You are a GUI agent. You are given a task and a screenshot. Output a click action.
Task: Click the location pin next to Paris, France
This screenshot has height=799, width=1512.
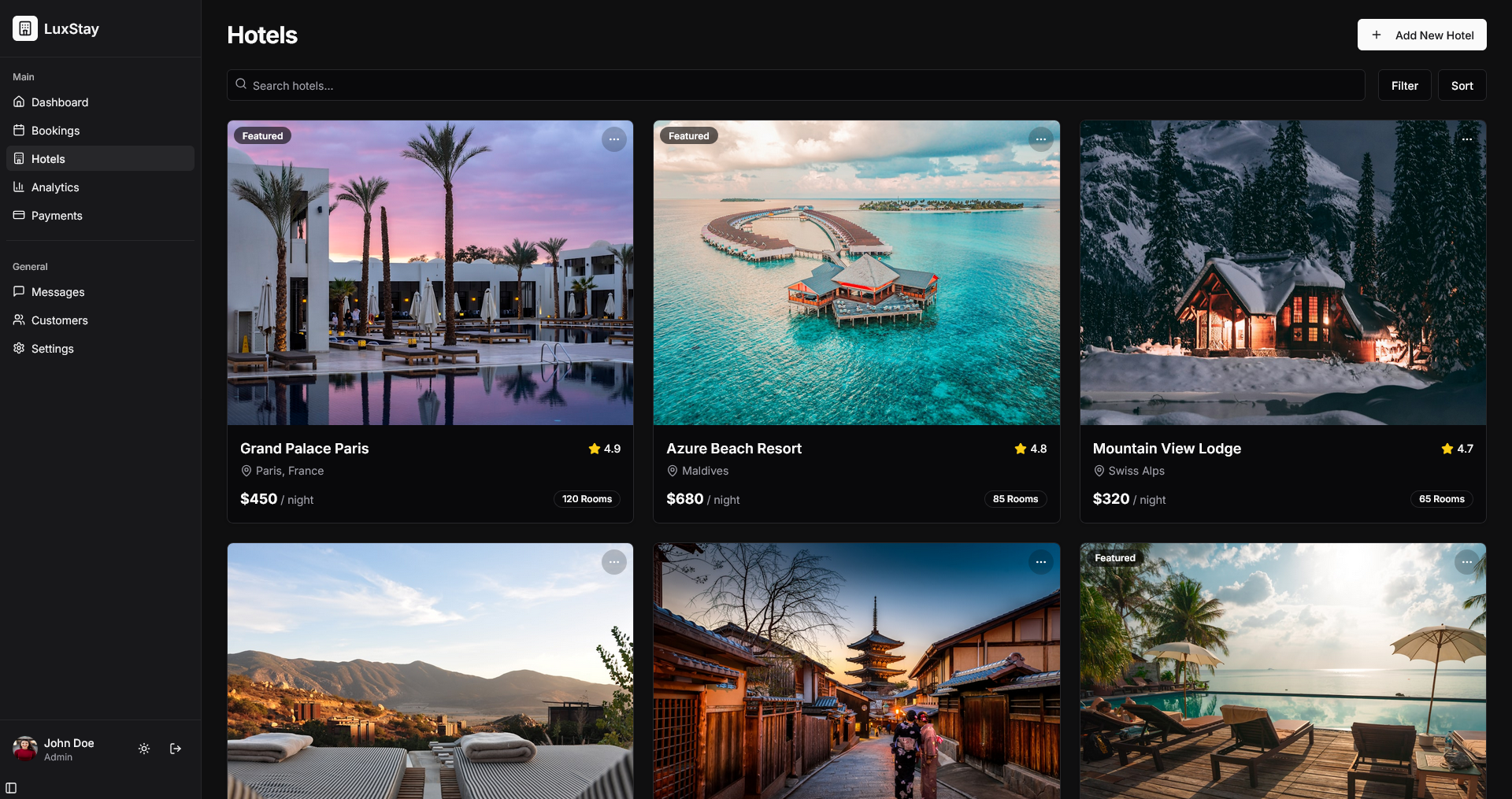tap(246, 471)
